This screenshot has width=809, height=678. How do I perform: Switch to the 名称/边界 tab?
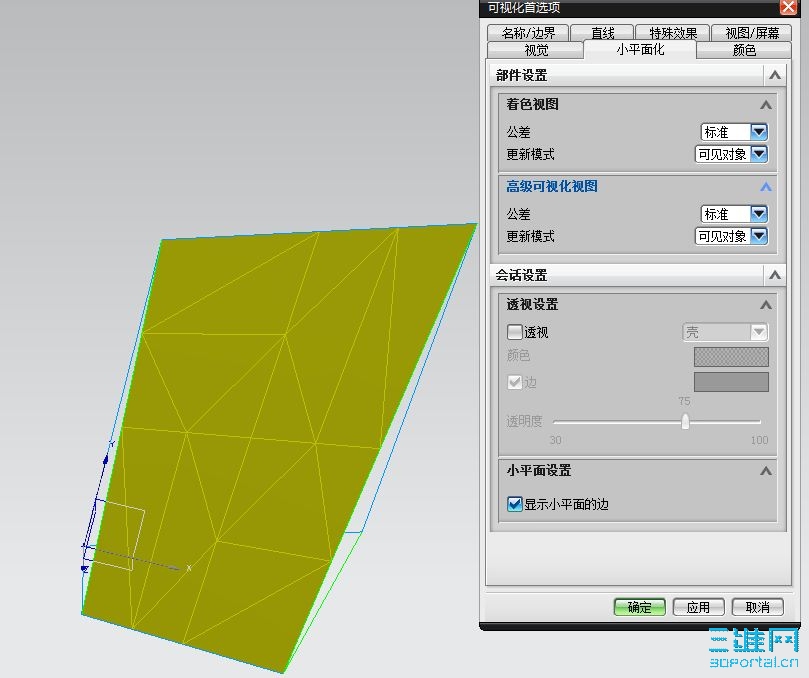tap(528, 33)
